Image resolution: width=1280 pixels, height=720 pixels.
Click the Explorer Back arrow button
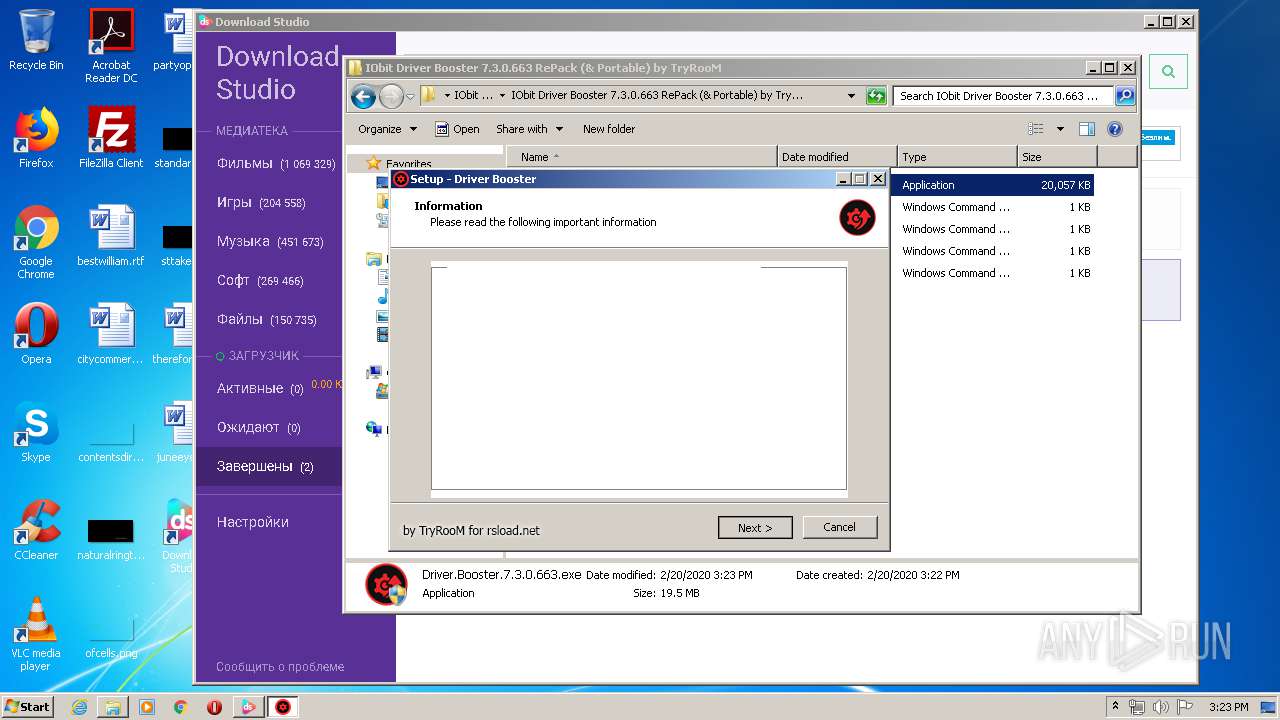point(363,96)
